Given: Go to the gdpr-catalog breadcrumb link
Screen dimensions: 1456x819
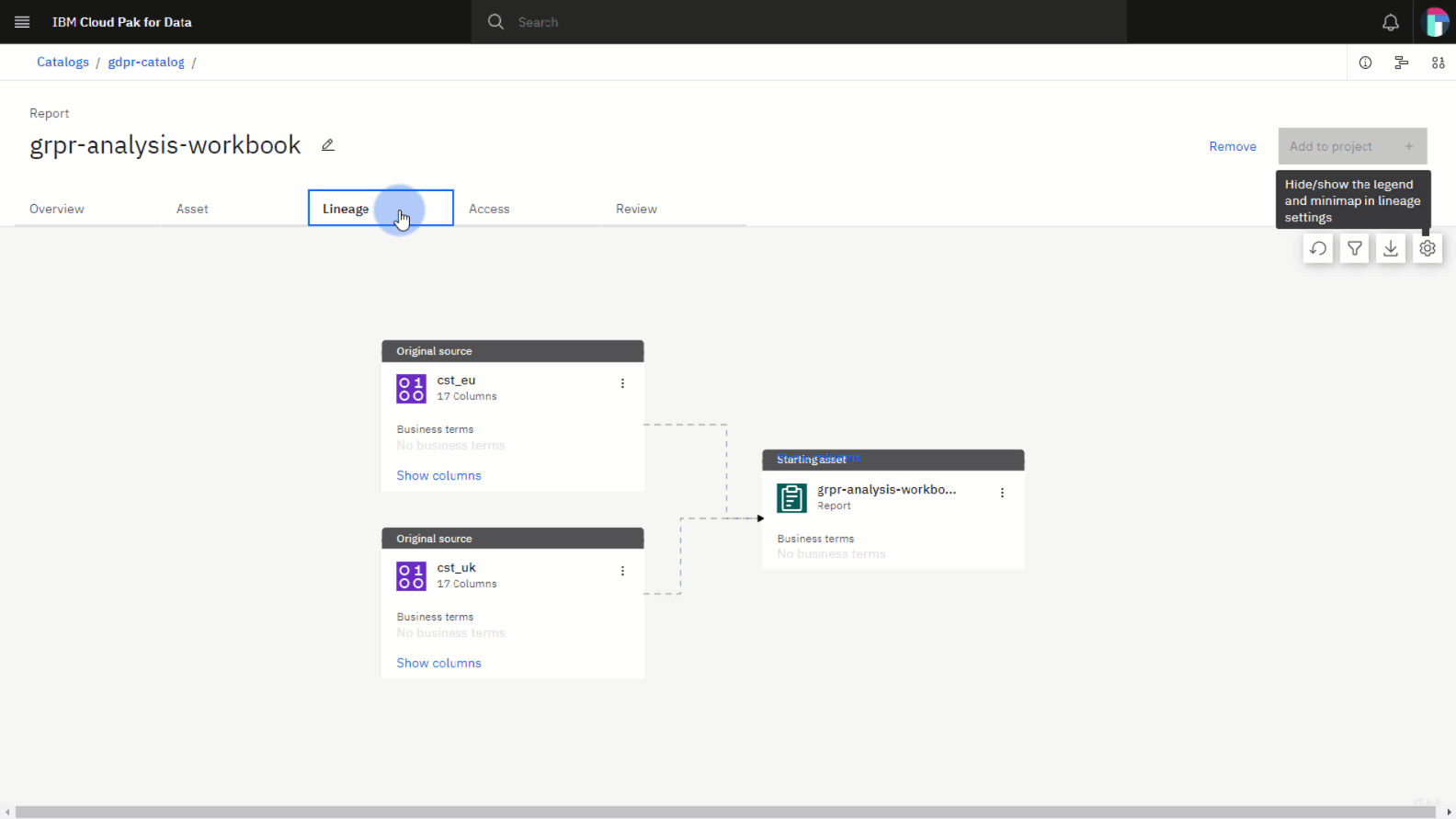Looking at the screenshot, I should (x=146, y=63).
